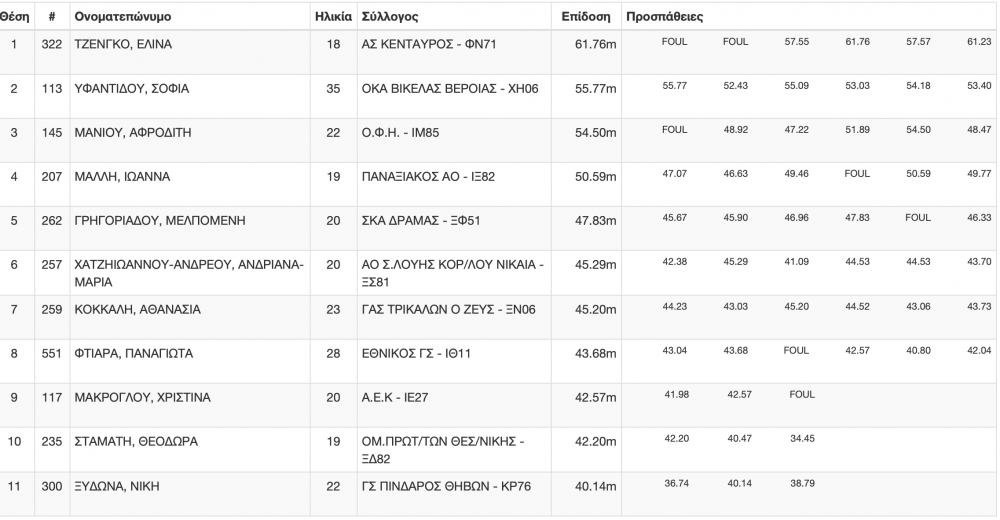This screenshot has width=1000, height=520.
Task: Click the Ηλικία column header
Action: [333, 17]
